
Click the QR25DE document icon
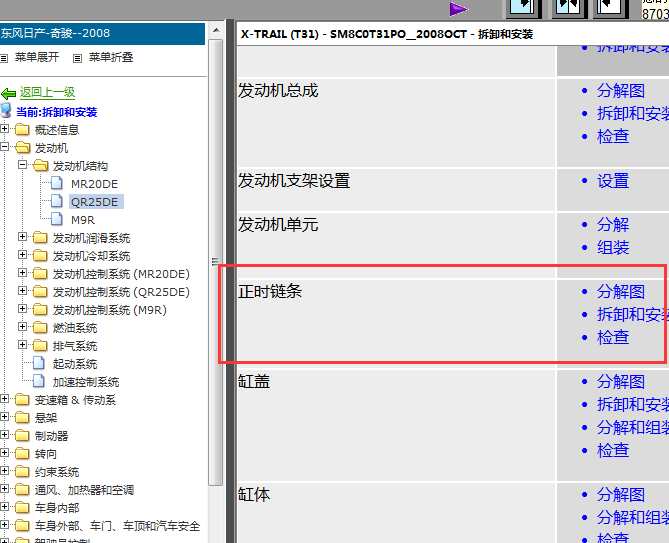click(x=57, y=201)
